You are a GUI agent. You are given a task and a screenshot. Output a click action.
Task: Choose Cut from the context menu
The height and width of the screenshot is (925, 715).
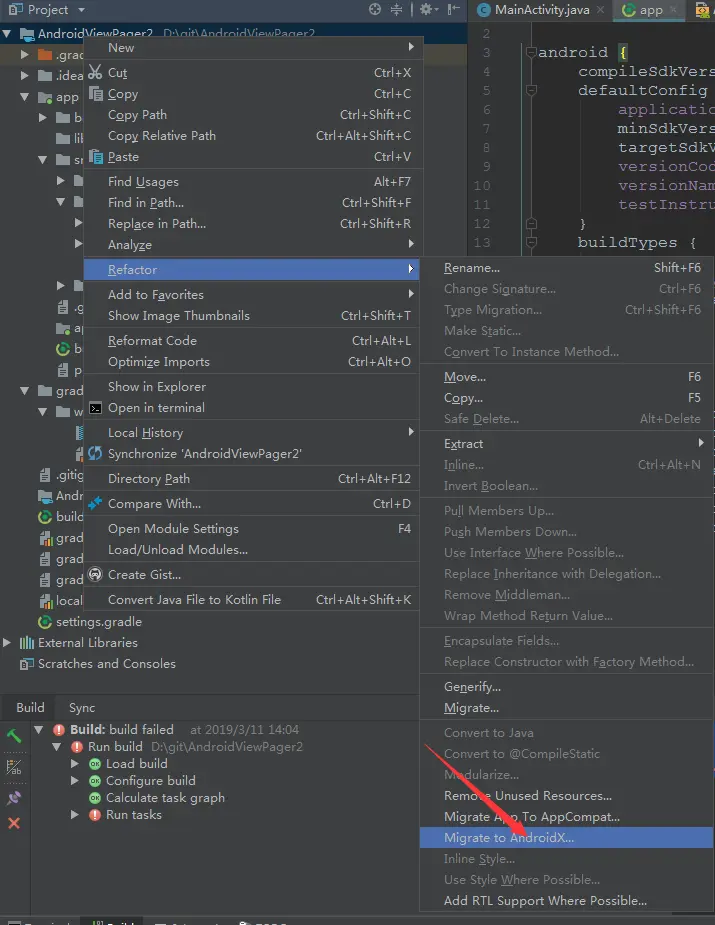[x=252, y=73]
